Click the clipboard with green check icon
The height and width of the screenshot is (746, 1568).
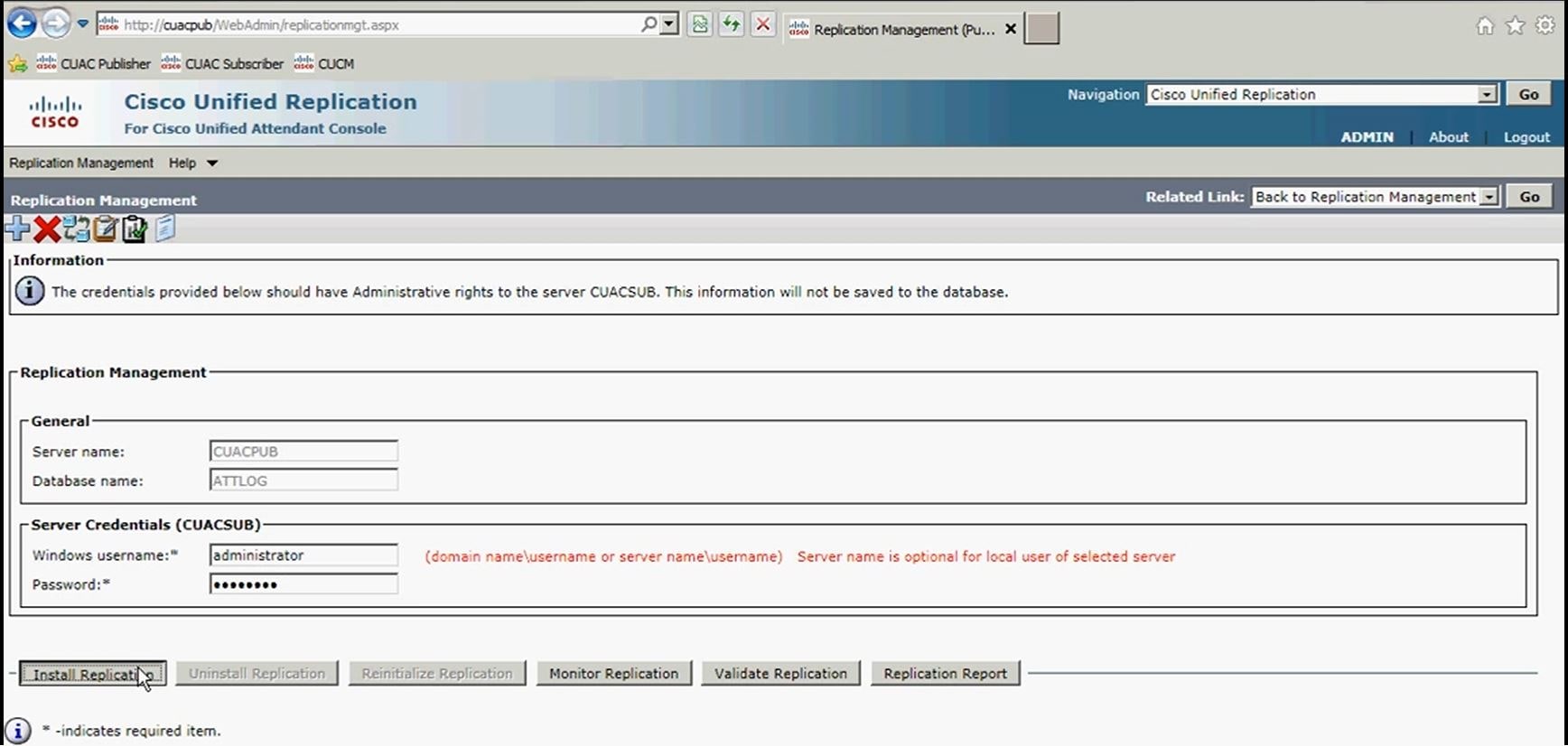tap(135, 229)
